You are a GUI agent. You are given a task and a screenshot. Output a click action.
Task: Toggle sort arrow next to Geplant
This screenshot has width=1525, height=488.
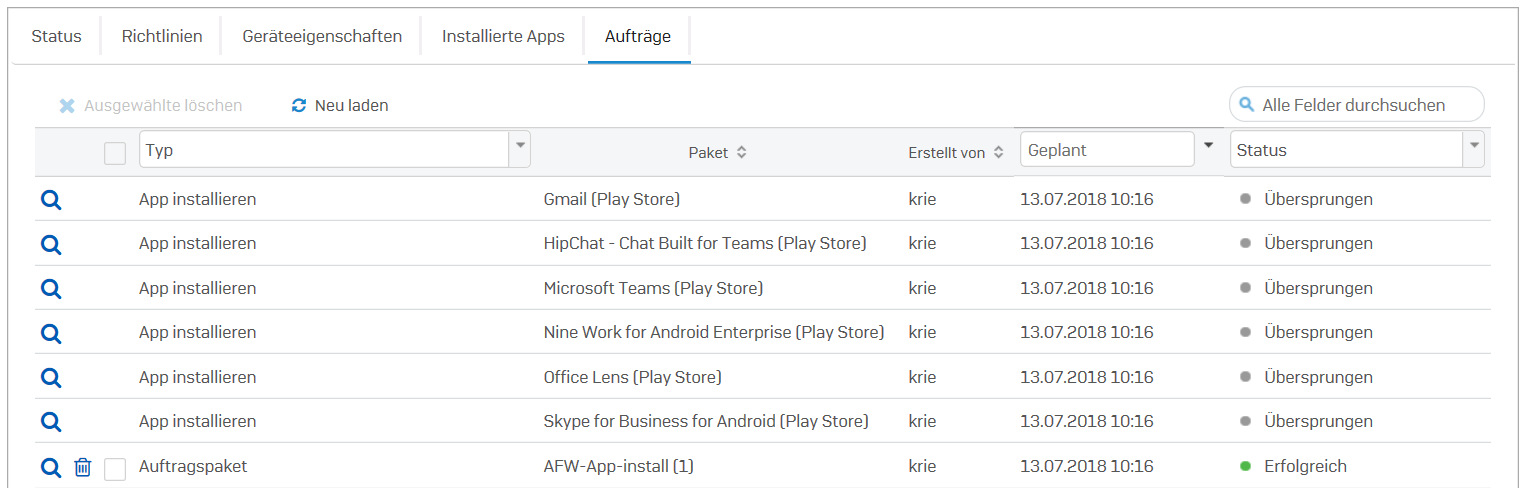point(1208,146)
